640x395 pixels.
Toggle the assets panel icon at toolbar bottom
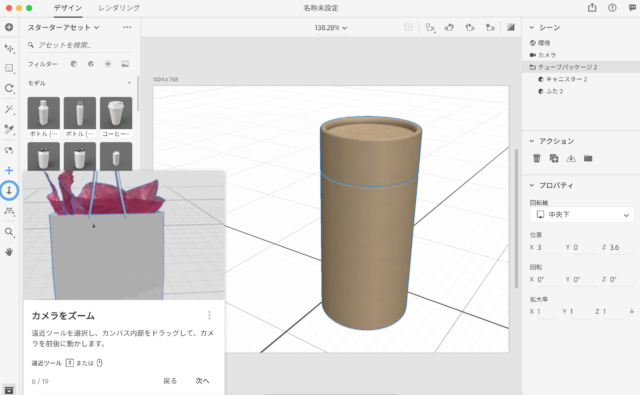coord(9,389)
